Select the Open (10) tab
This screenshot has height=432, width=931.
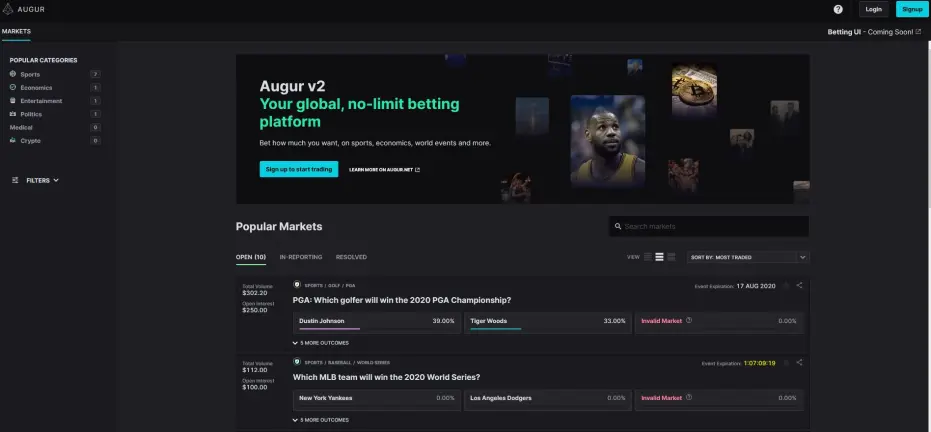pos(251,257)
